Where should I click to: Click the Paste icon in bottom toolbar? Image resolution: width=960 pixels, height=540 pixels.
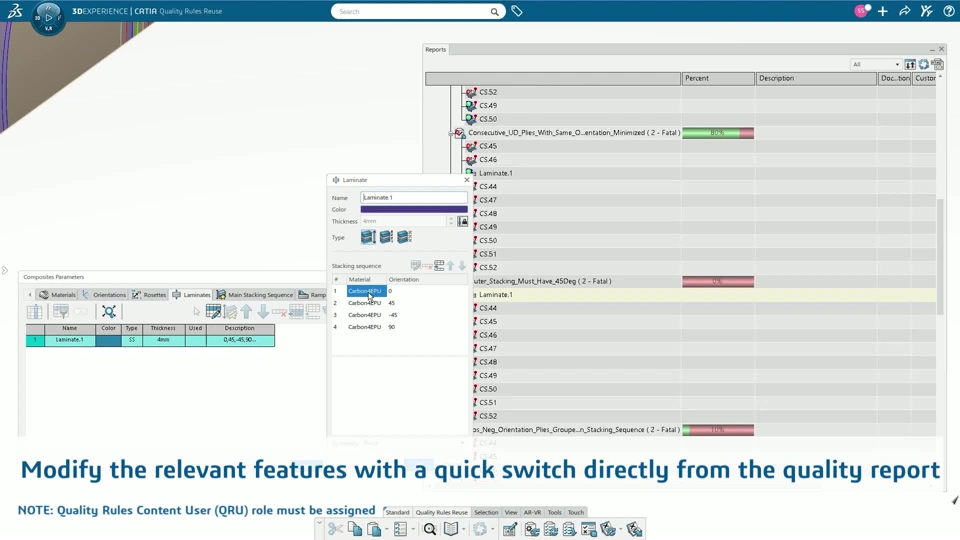(373, 529)
